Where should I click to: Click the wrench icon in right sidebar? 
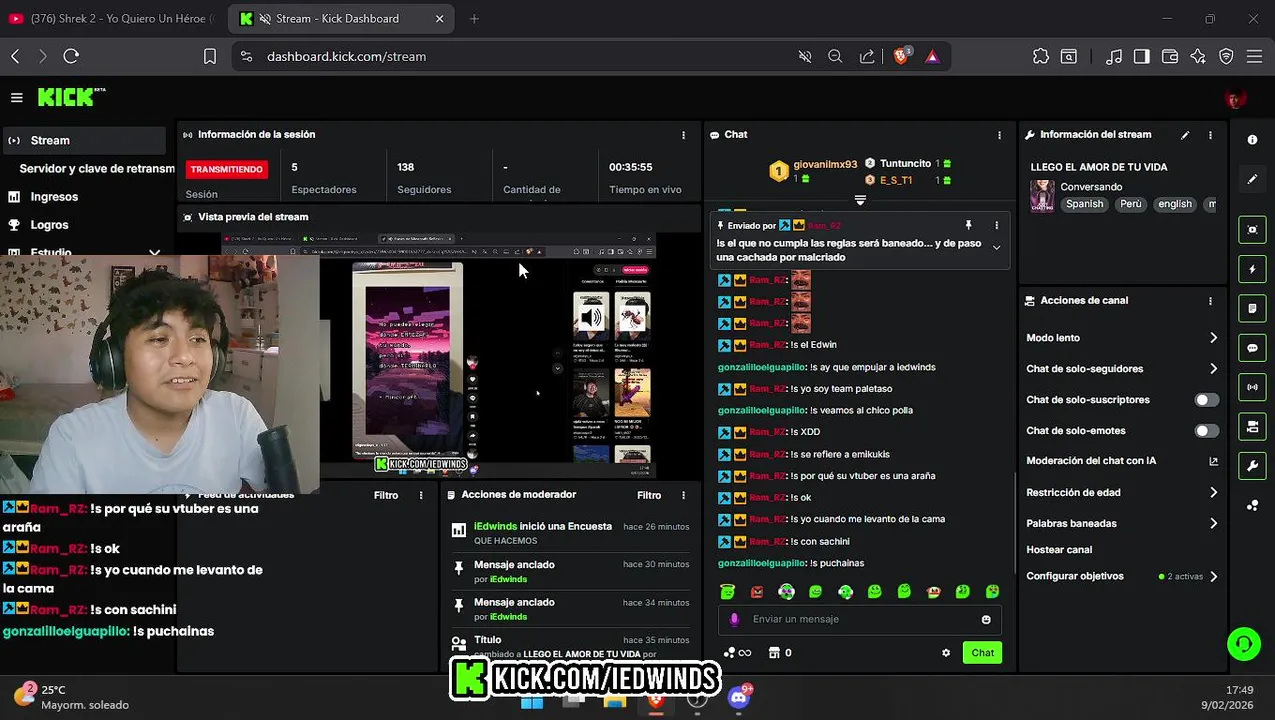1252,466
